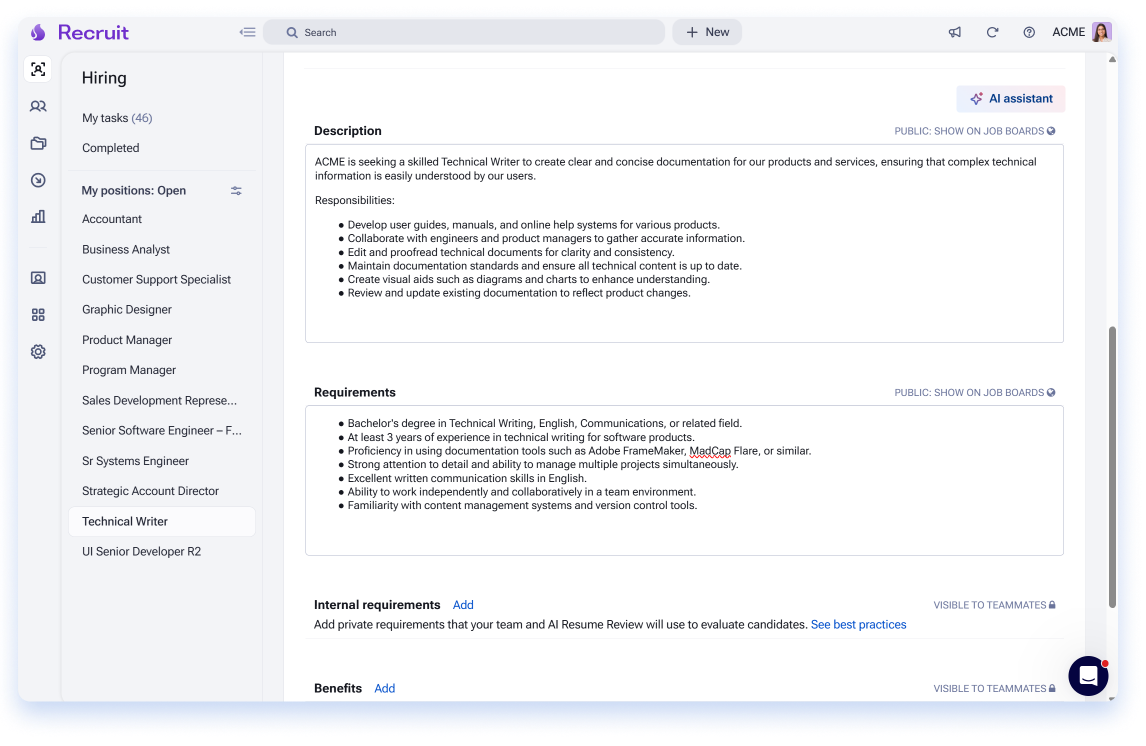Open the announcements megaphone icon

[x=955, y=32]
